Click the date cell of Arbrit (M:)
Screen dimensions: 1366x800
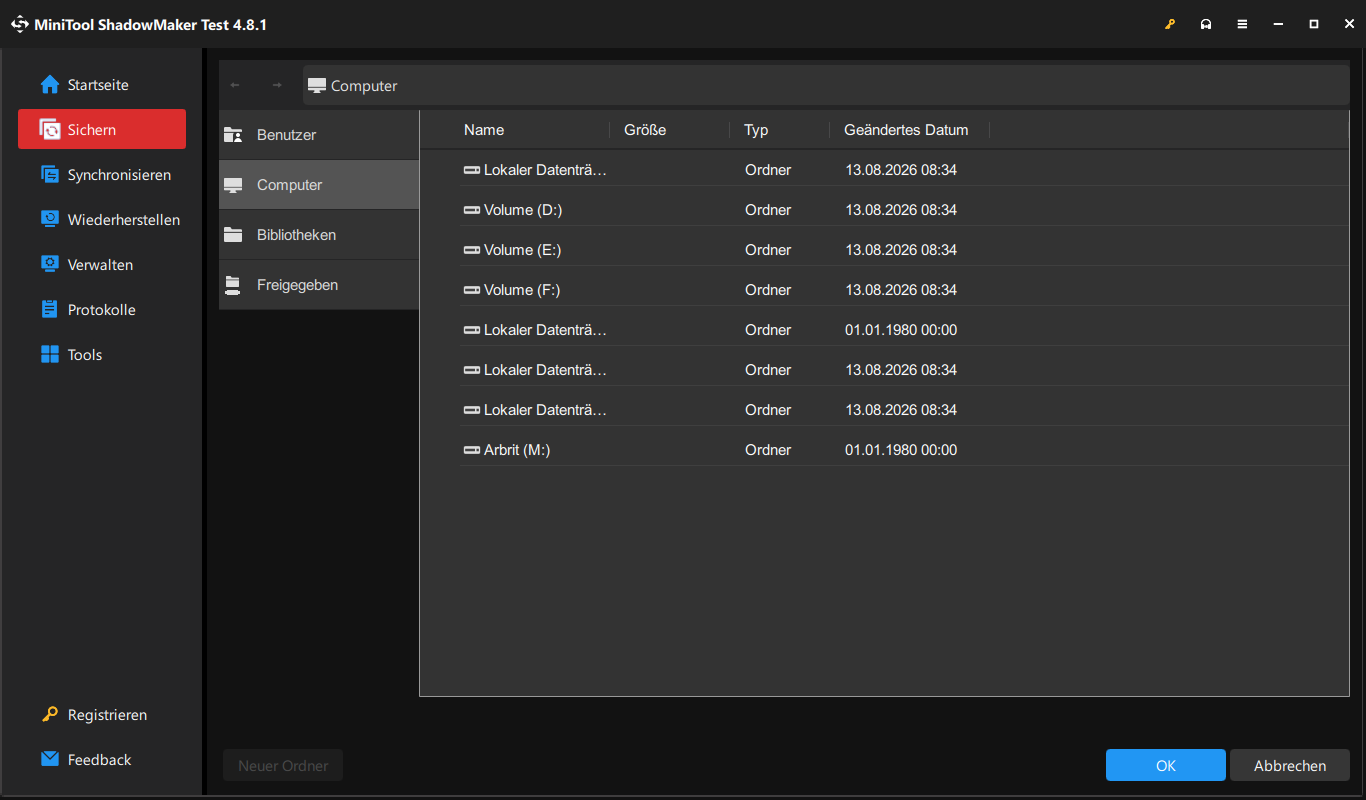tap(901, 450)
